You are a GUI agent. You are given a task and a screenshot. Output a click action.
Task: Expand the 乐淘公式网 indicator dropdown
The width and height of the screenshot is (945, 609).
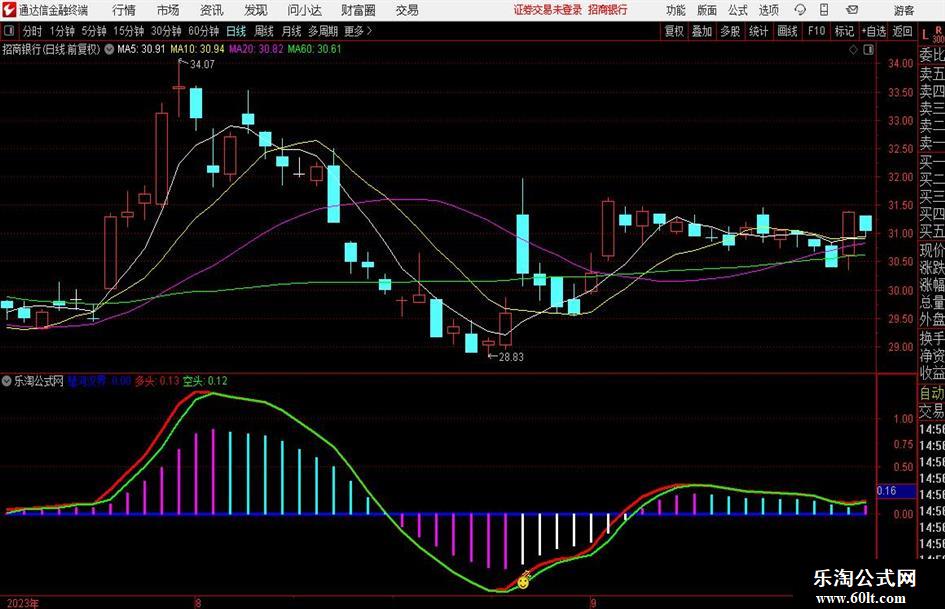[x=7, y=381]
